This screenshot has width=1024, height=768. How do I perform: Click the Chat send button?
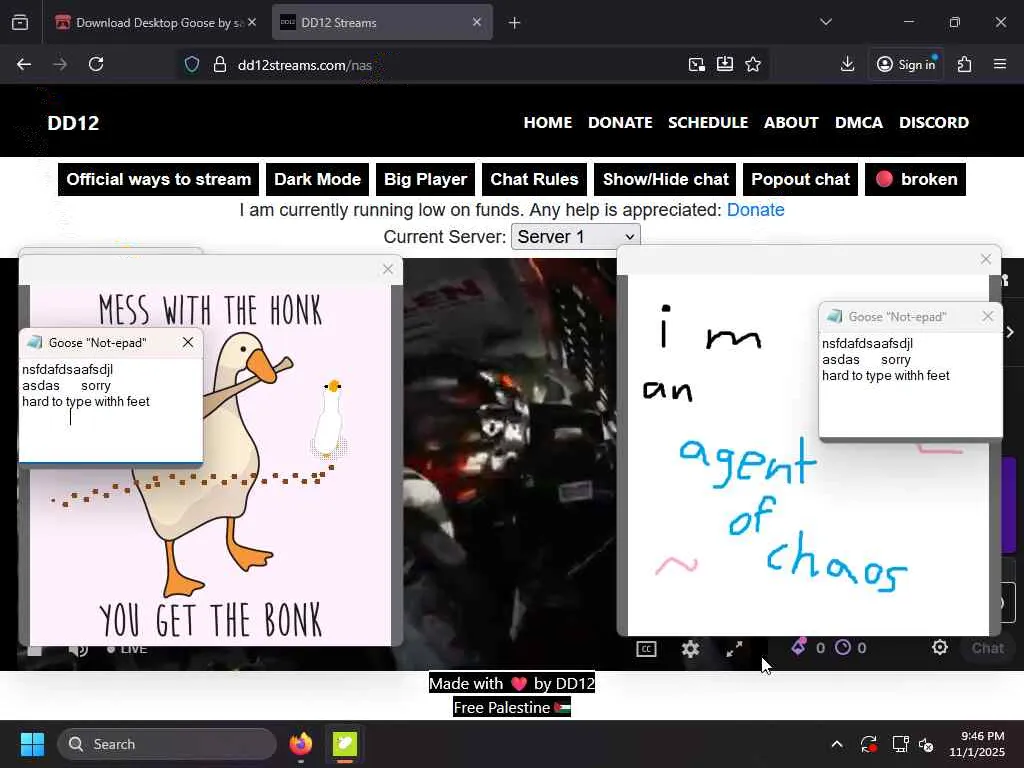point(987,648)
